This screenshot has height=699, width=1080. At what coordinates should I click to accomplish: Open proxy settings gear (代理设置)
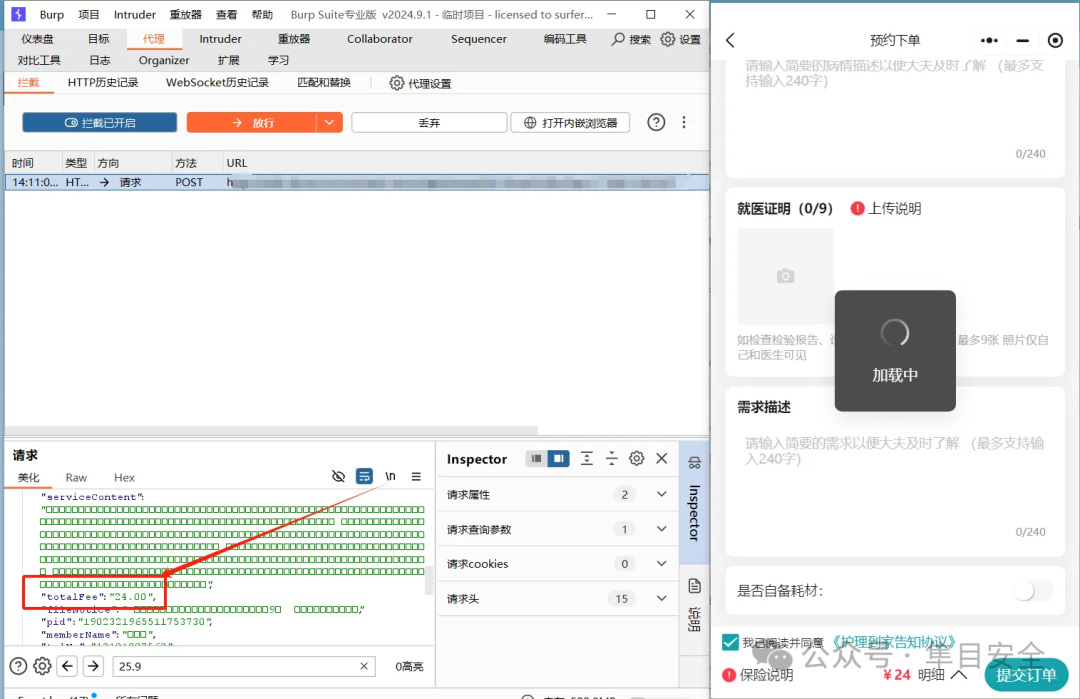pyautogui.click(x=397, y=83)
